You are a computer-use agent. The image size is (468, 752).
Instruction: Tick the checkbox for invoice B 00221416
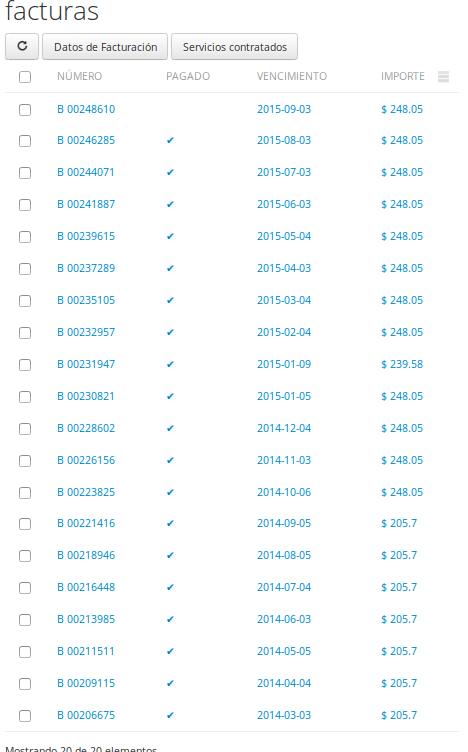[25, 524]
